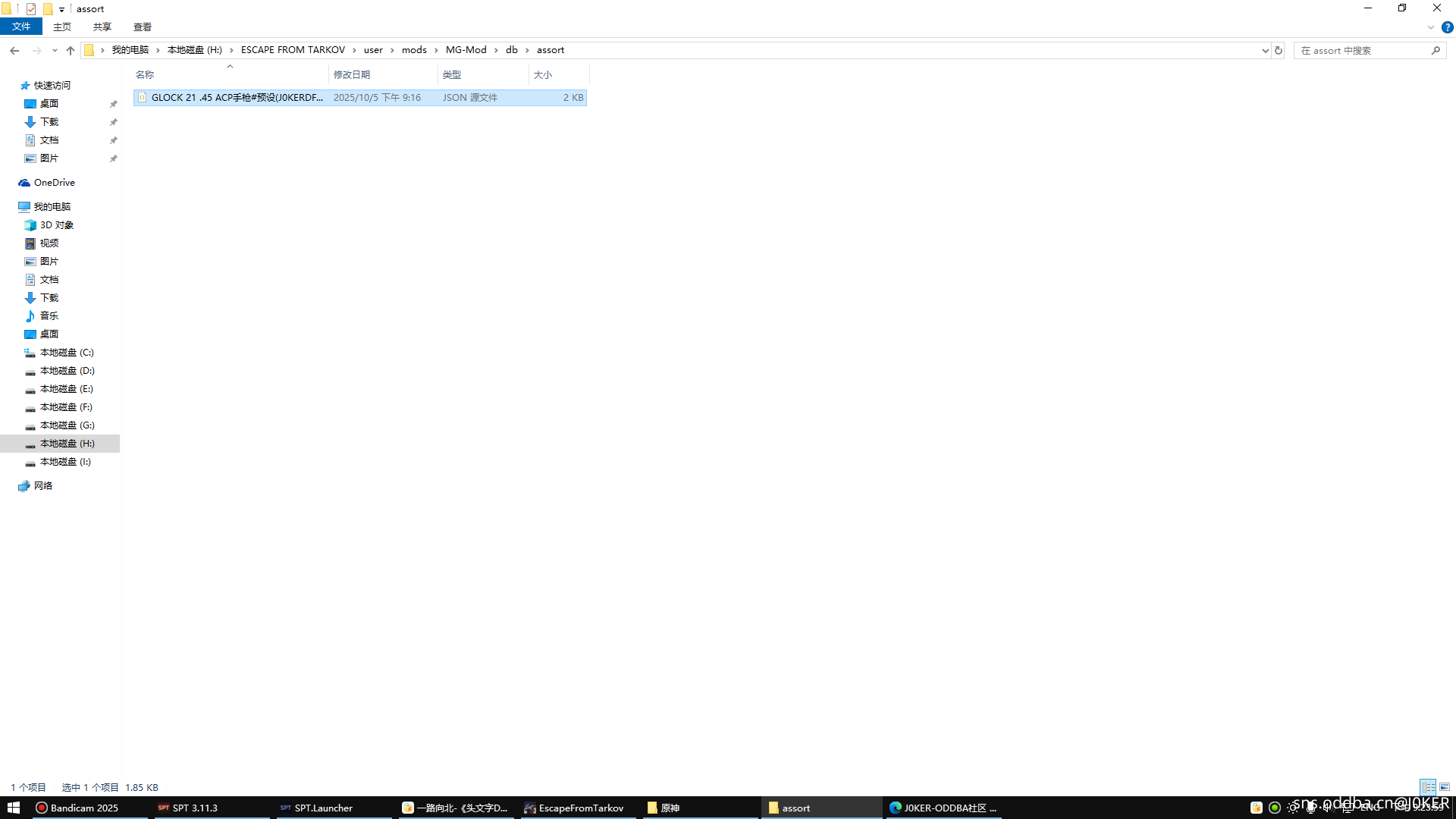Expand the ribbon with the chevron
1456x819 pixels.
(x=1430, y=27)
